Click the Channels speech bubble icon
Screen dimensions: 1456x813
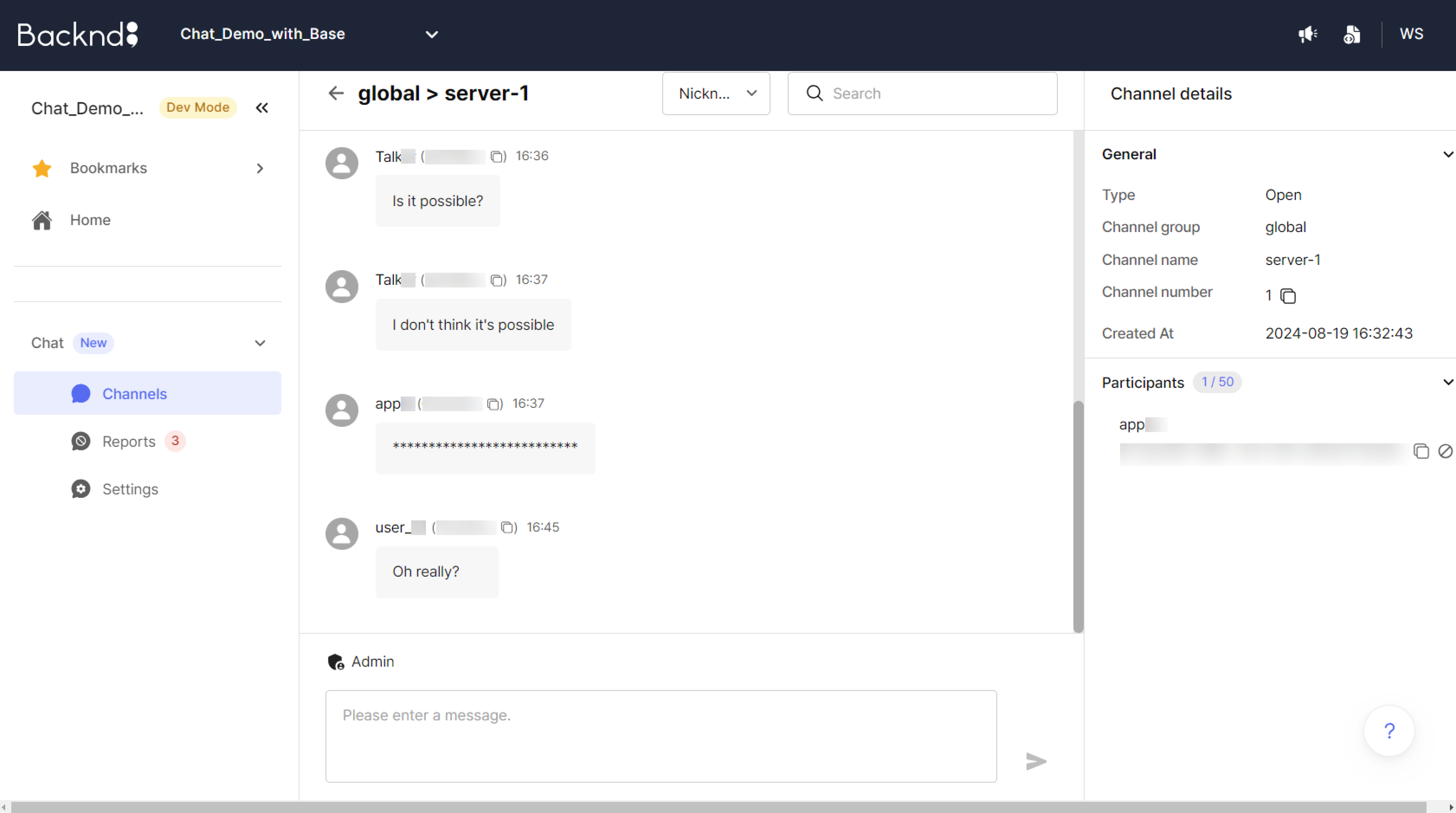(x=81, y=394)
